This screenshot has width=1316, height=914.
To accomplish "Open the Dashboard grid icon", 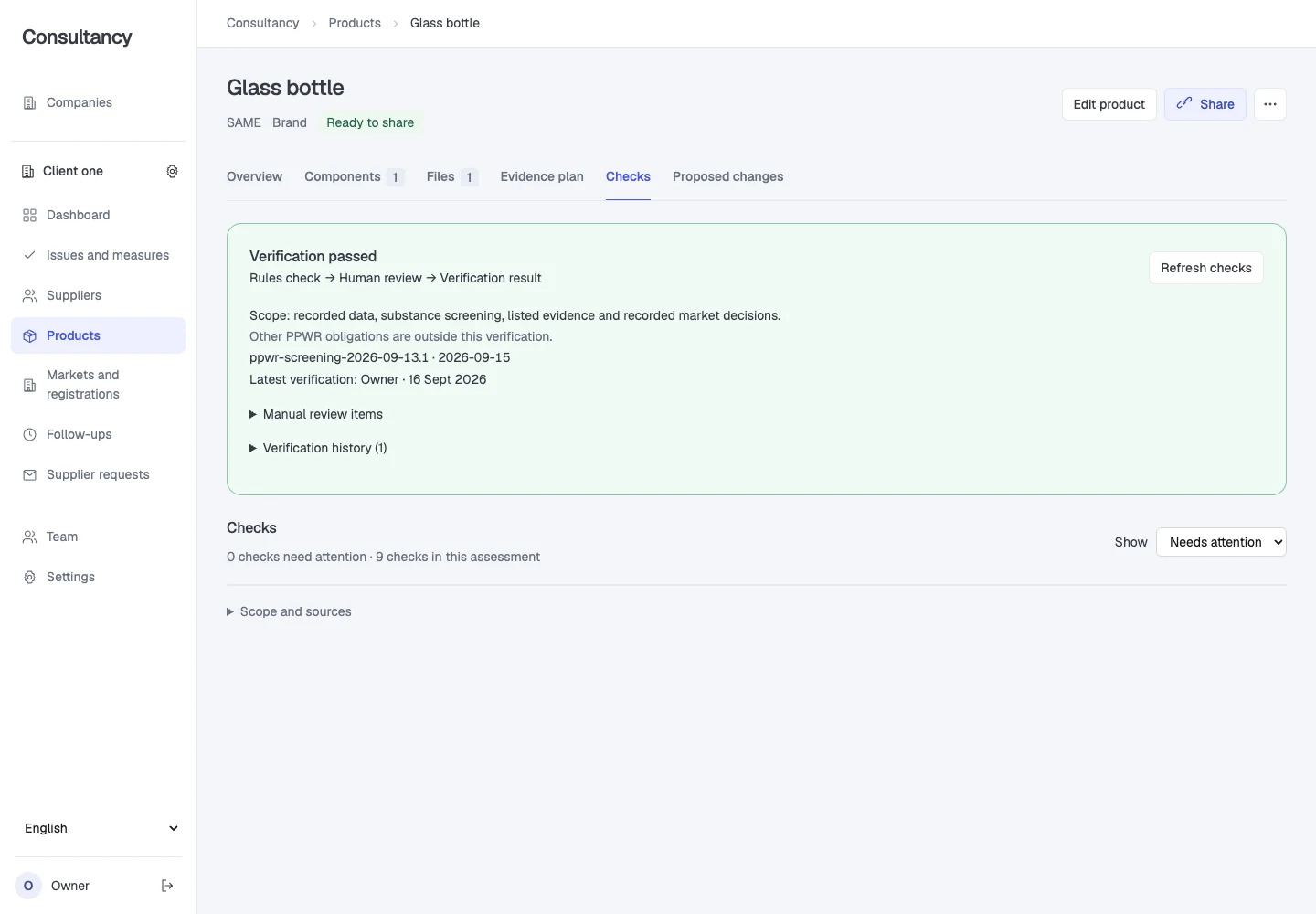I will [x=29, y=215].
